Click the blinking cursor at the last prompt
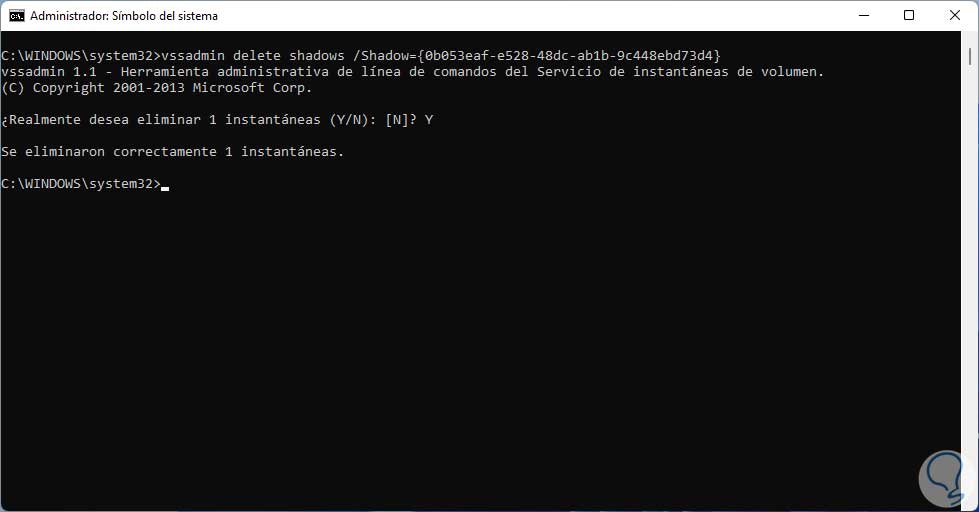 (165, 186)
